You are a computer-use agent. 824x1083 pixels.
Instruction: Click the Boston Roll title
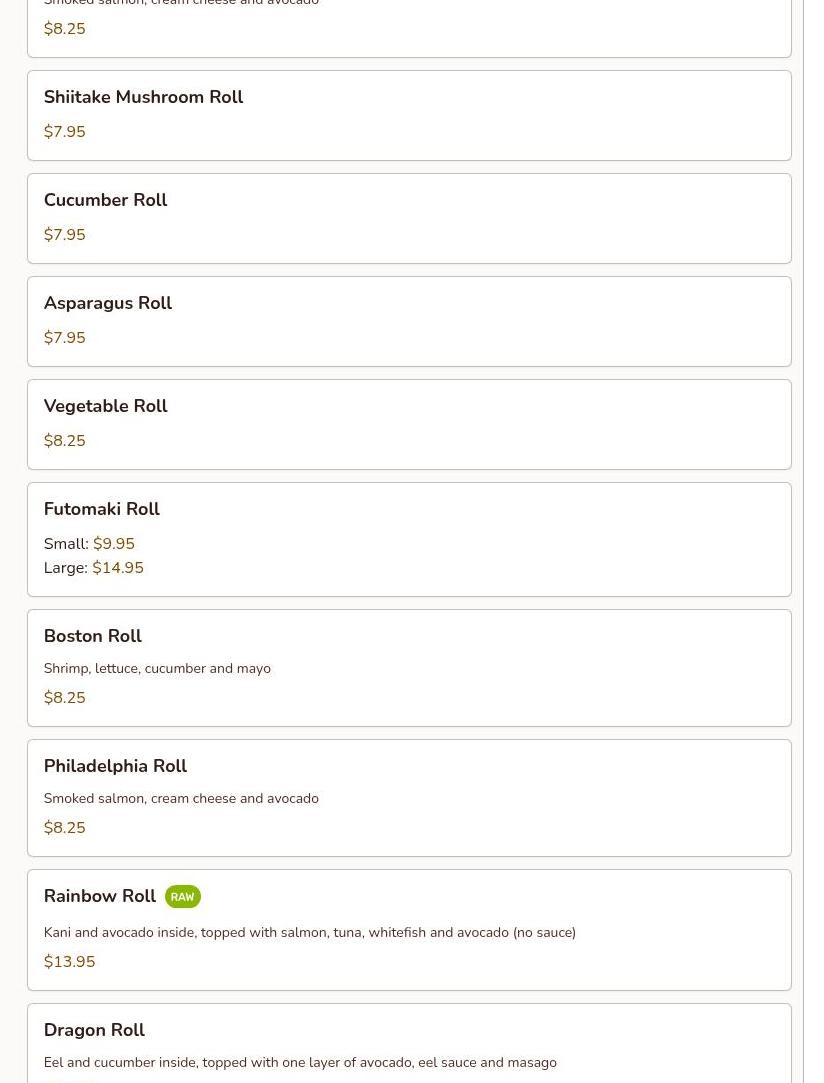click(93, 636)
